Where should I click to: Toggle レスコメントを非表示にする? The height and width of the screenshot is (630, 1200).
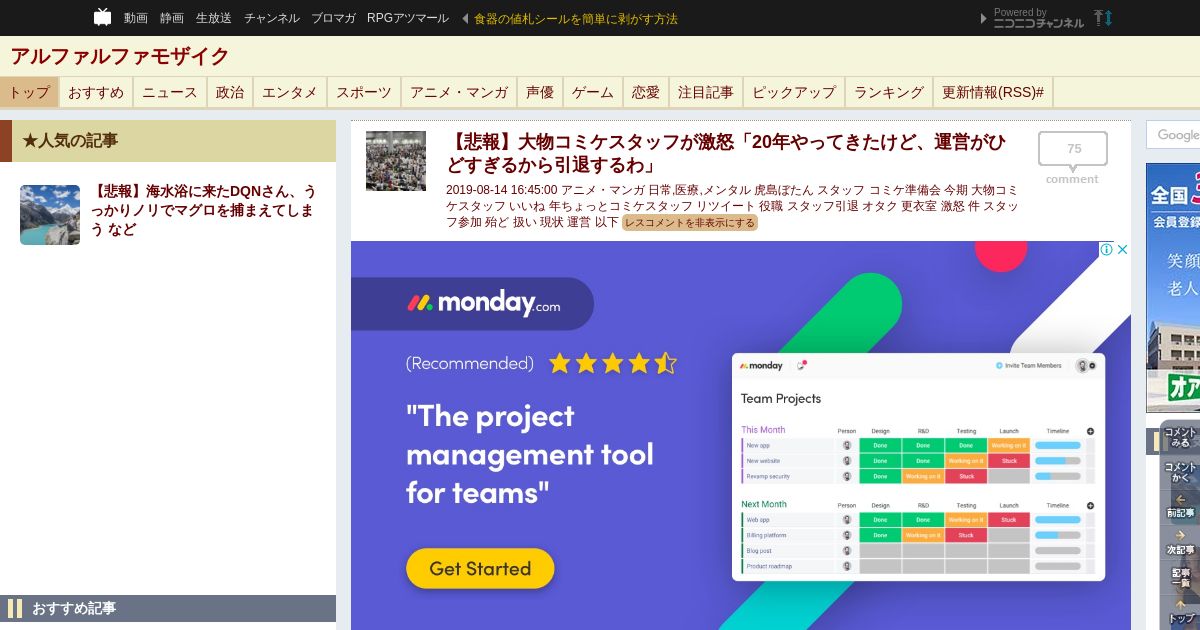[690, 222]
